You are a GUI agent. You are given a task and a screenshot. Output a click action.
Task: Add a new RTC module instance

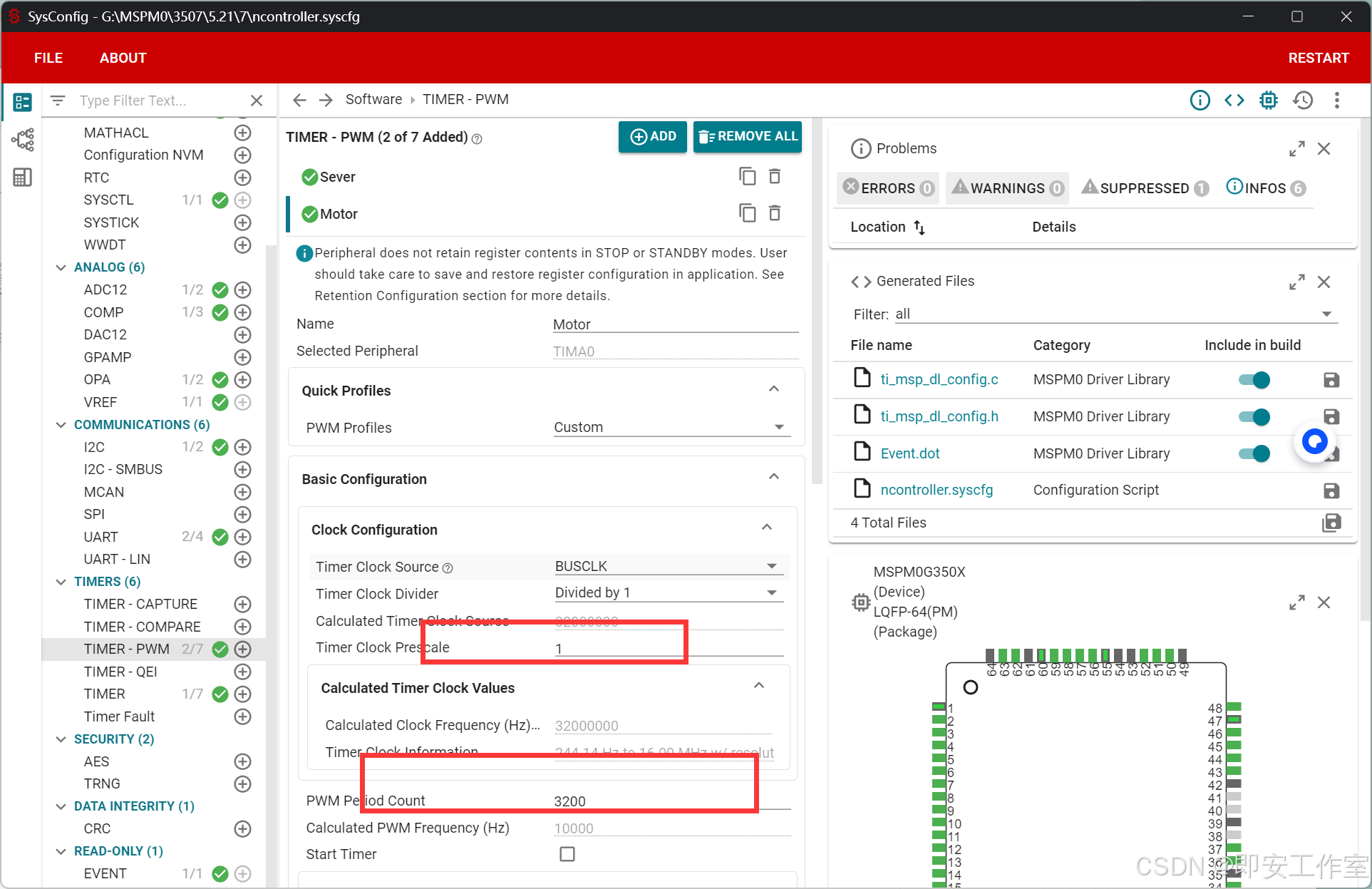tap(242, 178)
